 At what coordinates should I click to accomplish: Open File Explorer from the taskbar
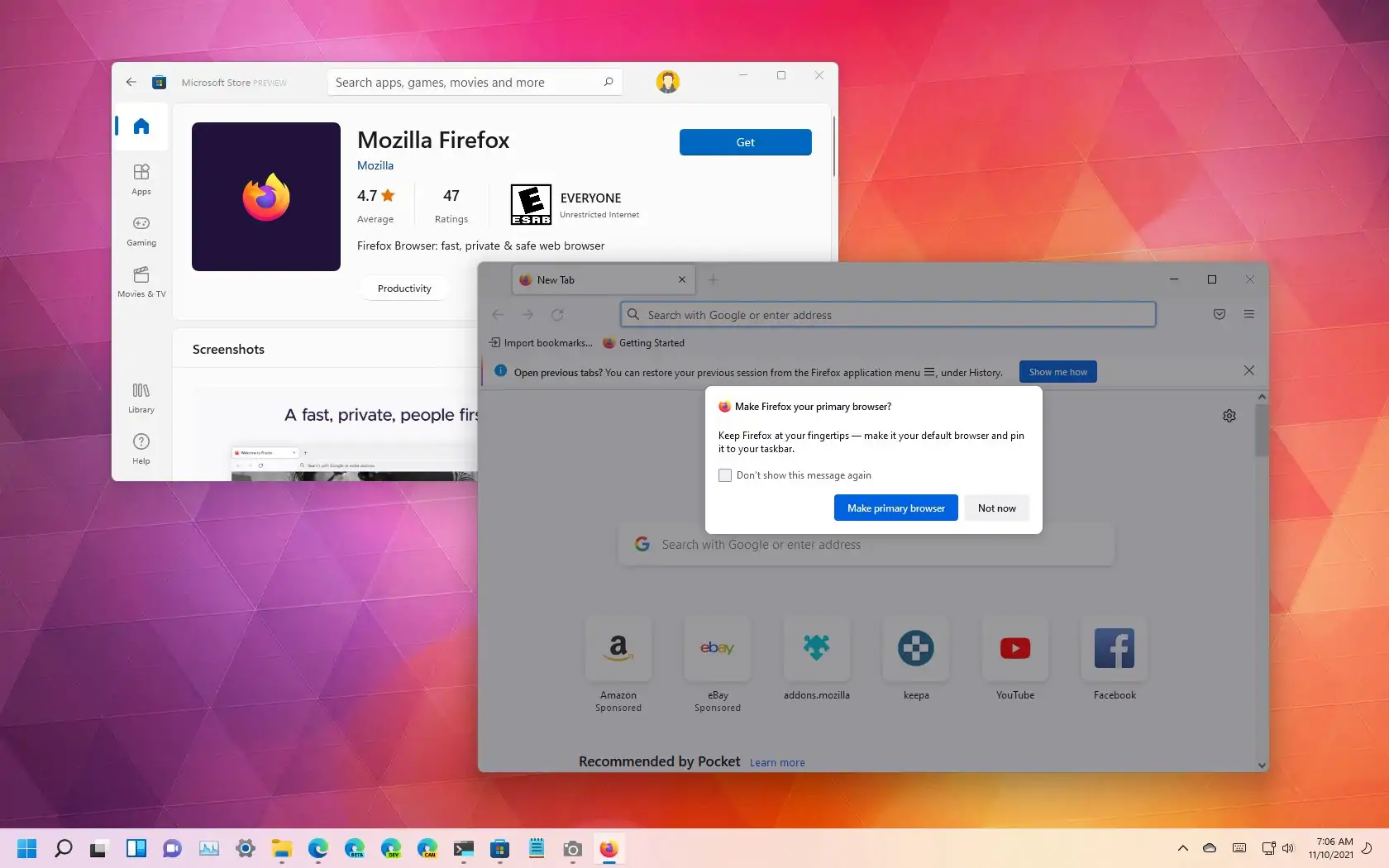282,848
